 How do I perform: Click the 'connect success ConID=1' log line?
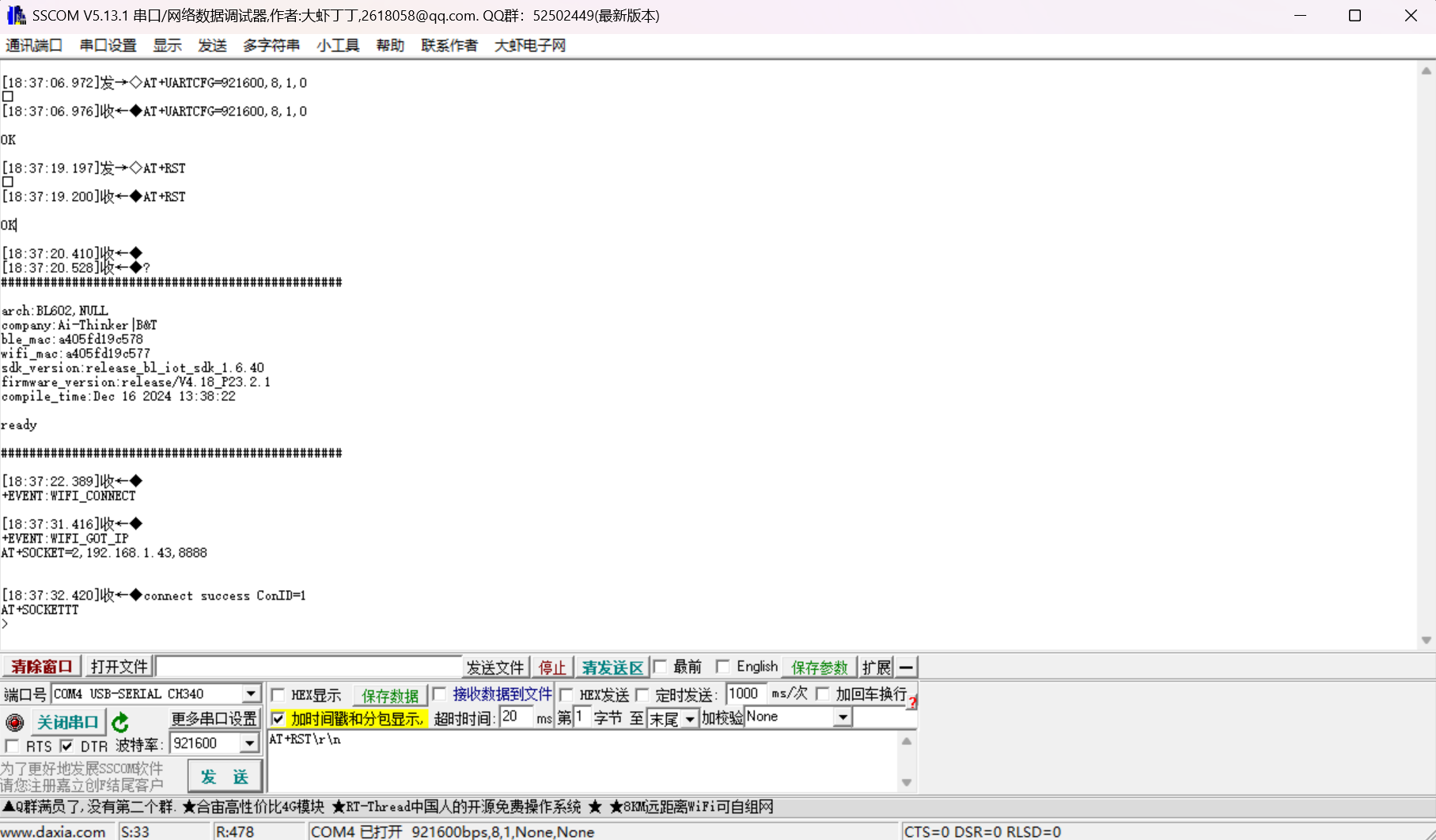coord(225,596)
